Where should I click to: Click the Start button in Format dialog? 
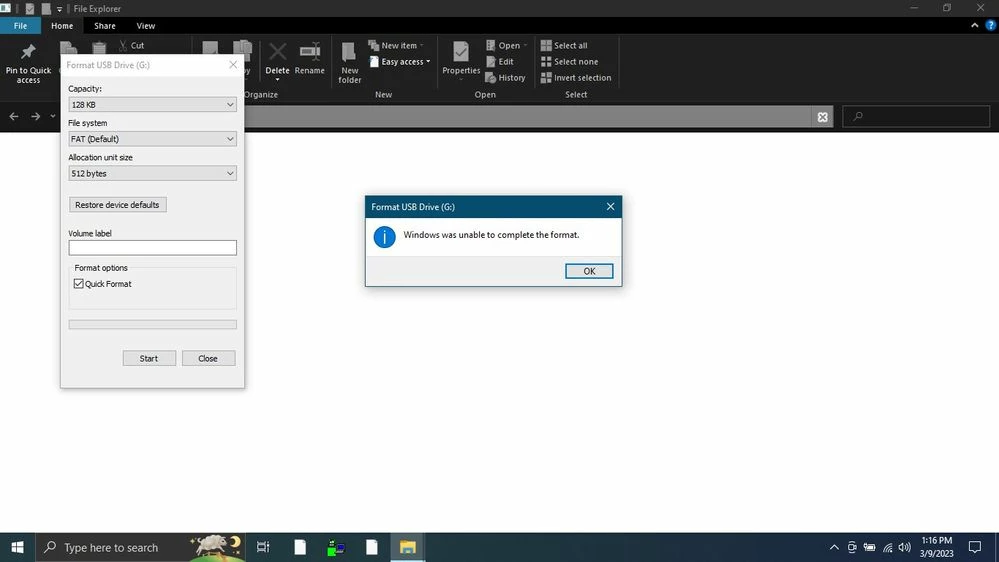[149, 358]
